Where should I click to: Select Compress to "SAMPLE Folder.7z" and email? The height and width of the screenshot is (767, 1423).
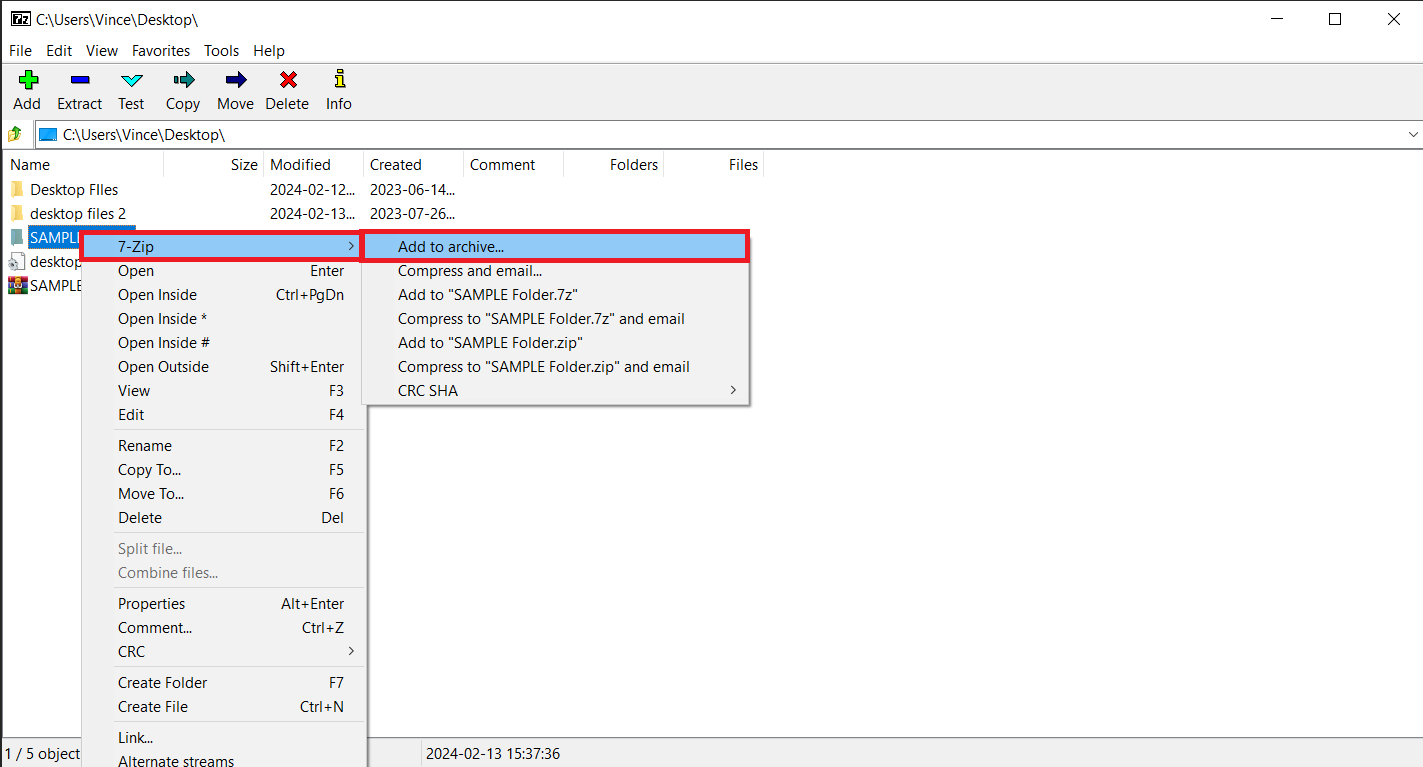pyautogui.click(x=555, y=319)
